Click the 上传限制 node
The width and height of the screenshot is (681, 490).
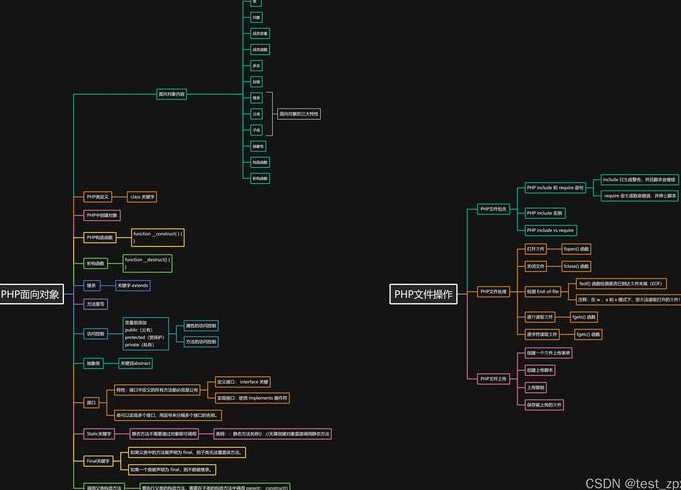click(536, 387)
